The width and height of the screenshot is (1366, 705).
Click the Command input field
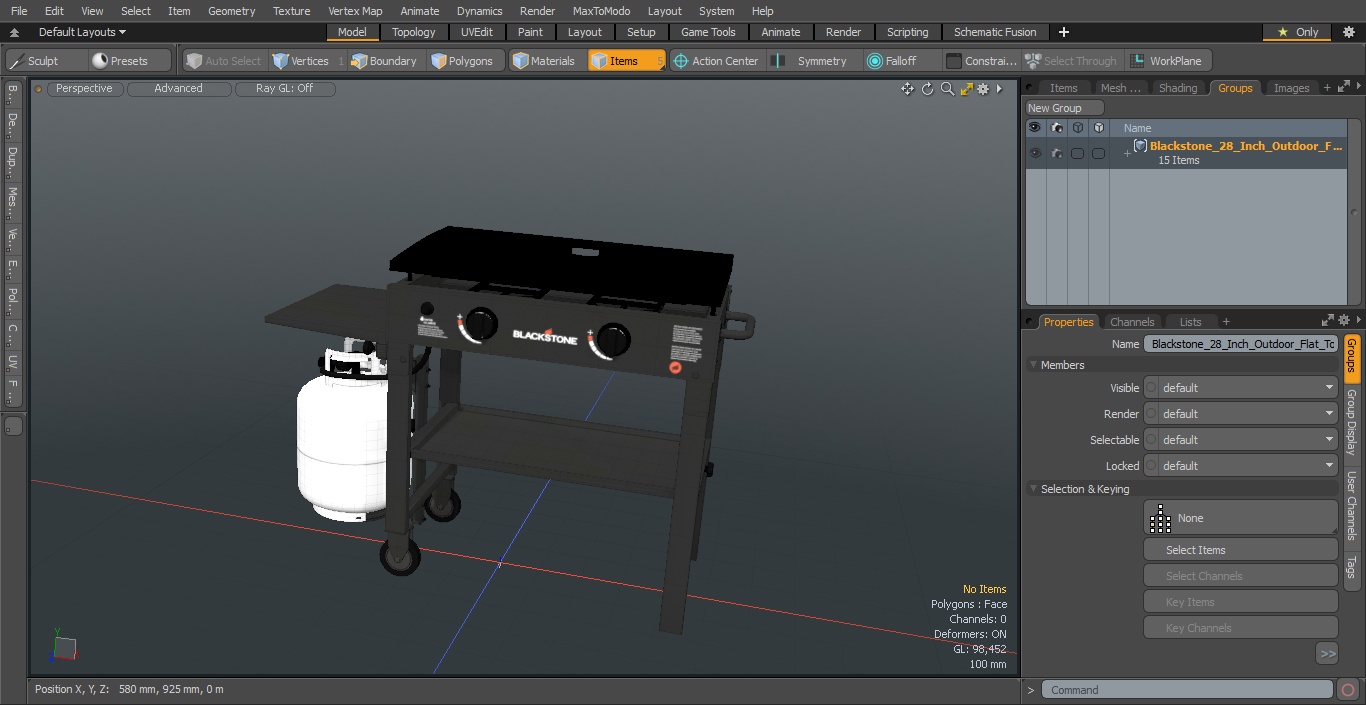[1186, 690]
